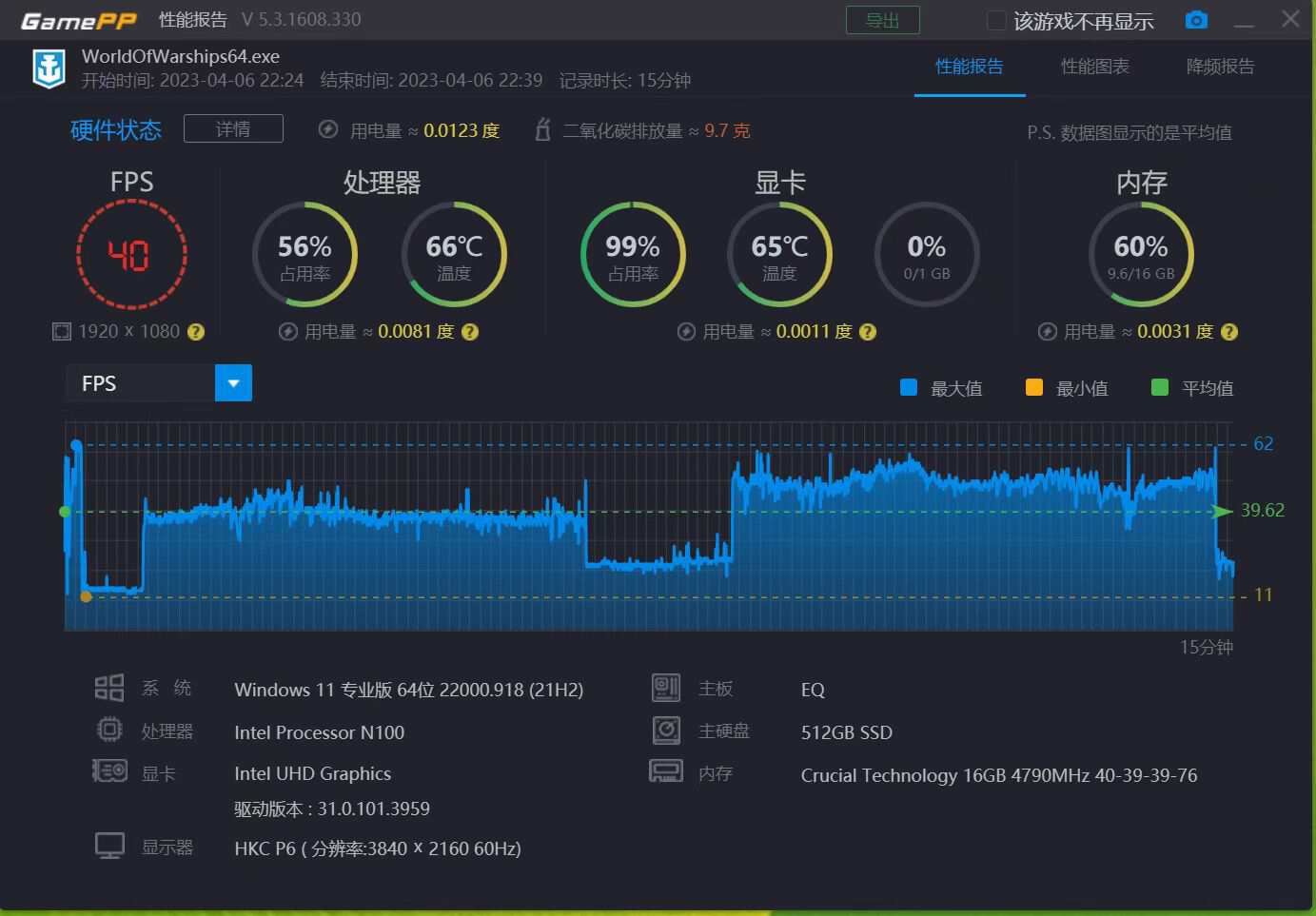Click the 62 maximum value label

[1264, 443]
